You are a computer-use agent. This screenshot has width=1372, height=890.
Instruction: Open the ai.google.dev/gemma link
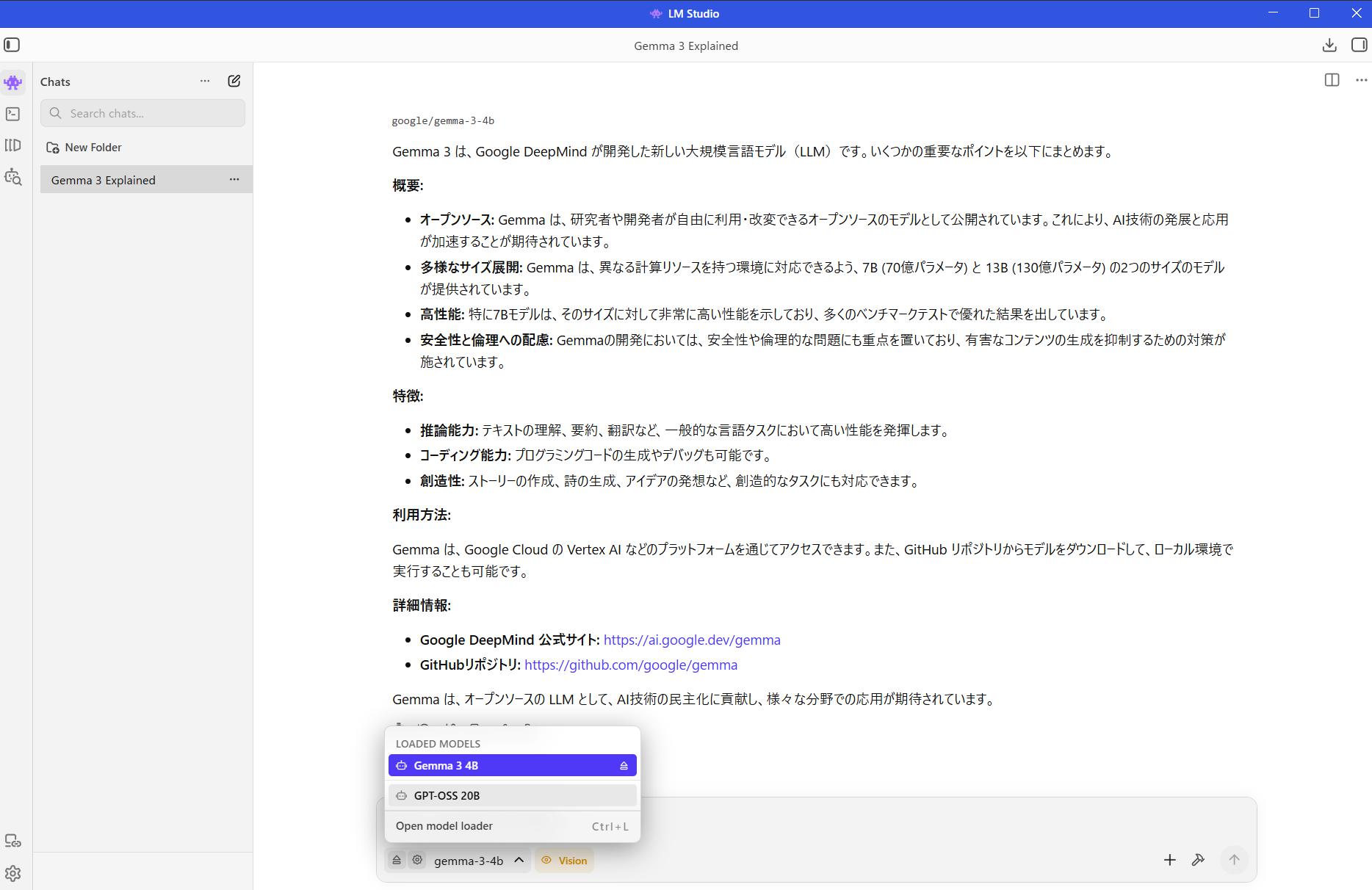tap(691, 640)
